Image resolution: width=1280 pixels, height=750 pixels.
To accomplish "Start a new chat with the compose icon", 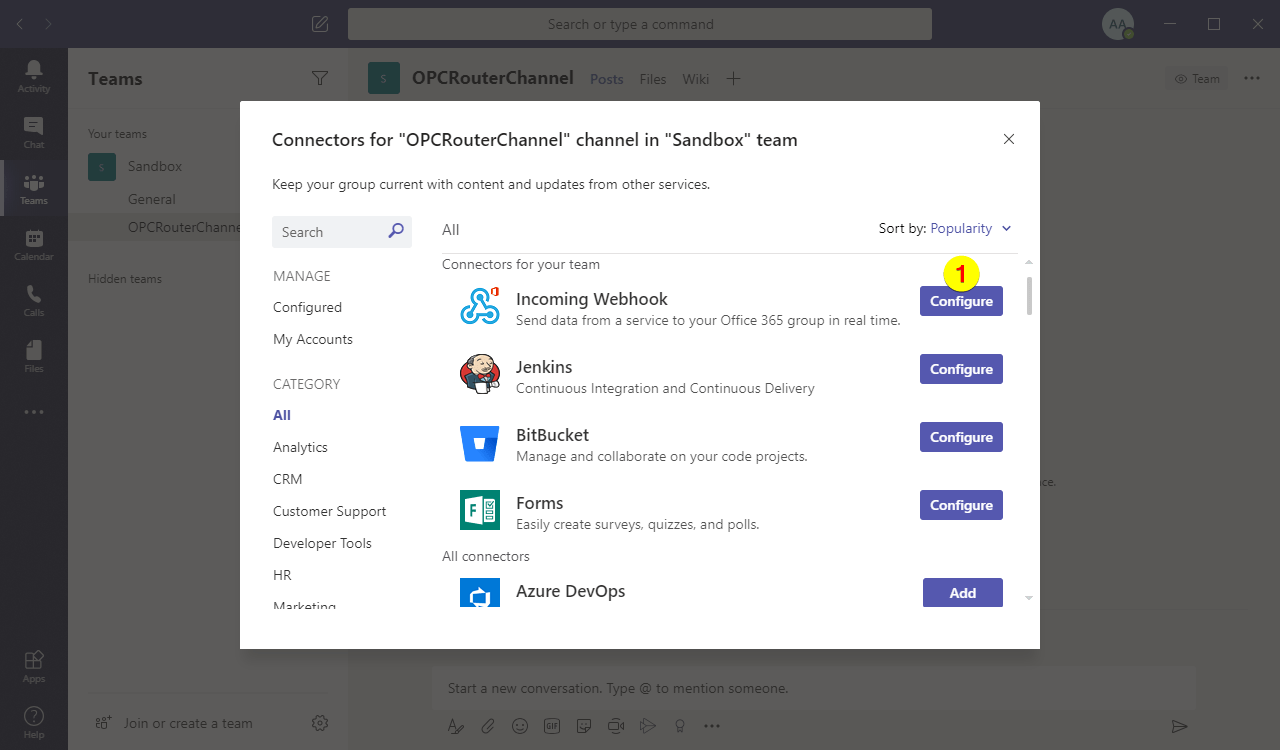I will pyautogui.click(x=319, y=23).
